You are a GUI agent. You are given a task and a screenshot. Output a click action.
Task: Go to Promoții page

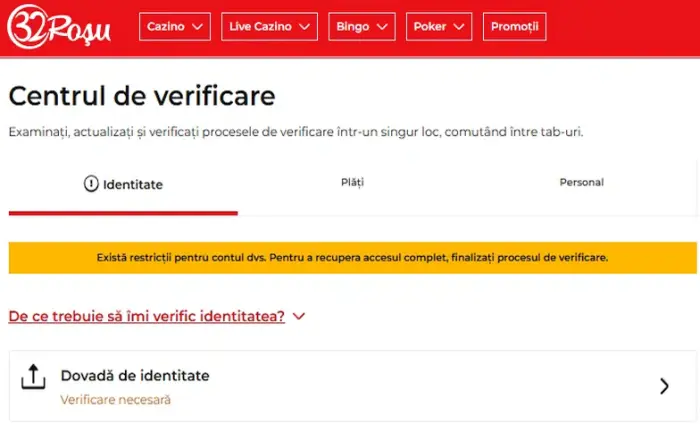[x=514, y=27]
